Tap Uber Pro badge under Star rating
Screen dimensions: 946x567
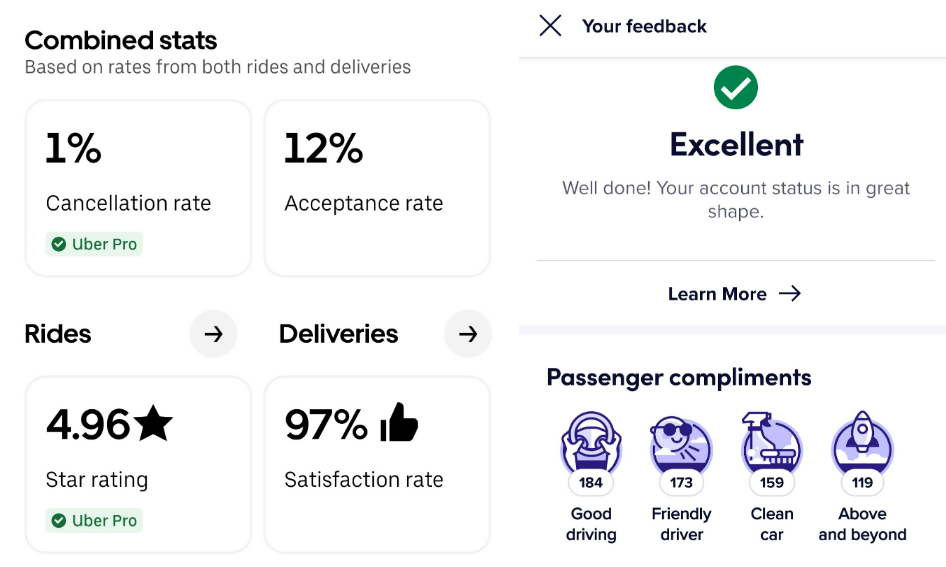point(95,521)
